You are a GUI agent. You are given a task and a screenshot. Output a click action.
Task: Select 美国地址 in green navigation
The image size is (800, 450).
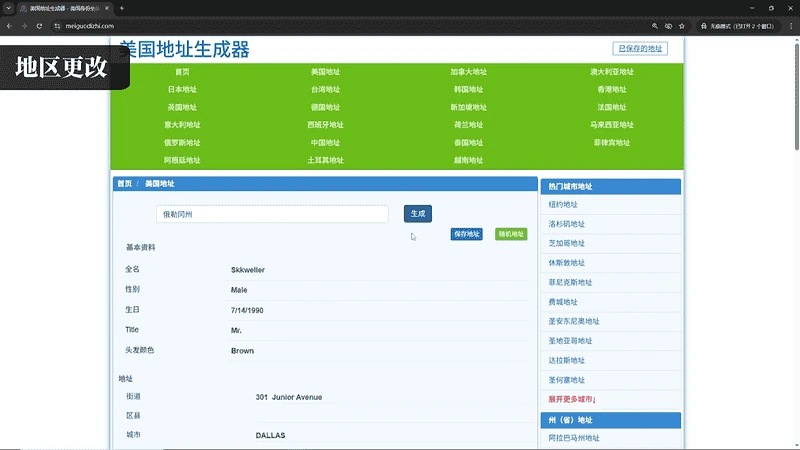point(326,72)
